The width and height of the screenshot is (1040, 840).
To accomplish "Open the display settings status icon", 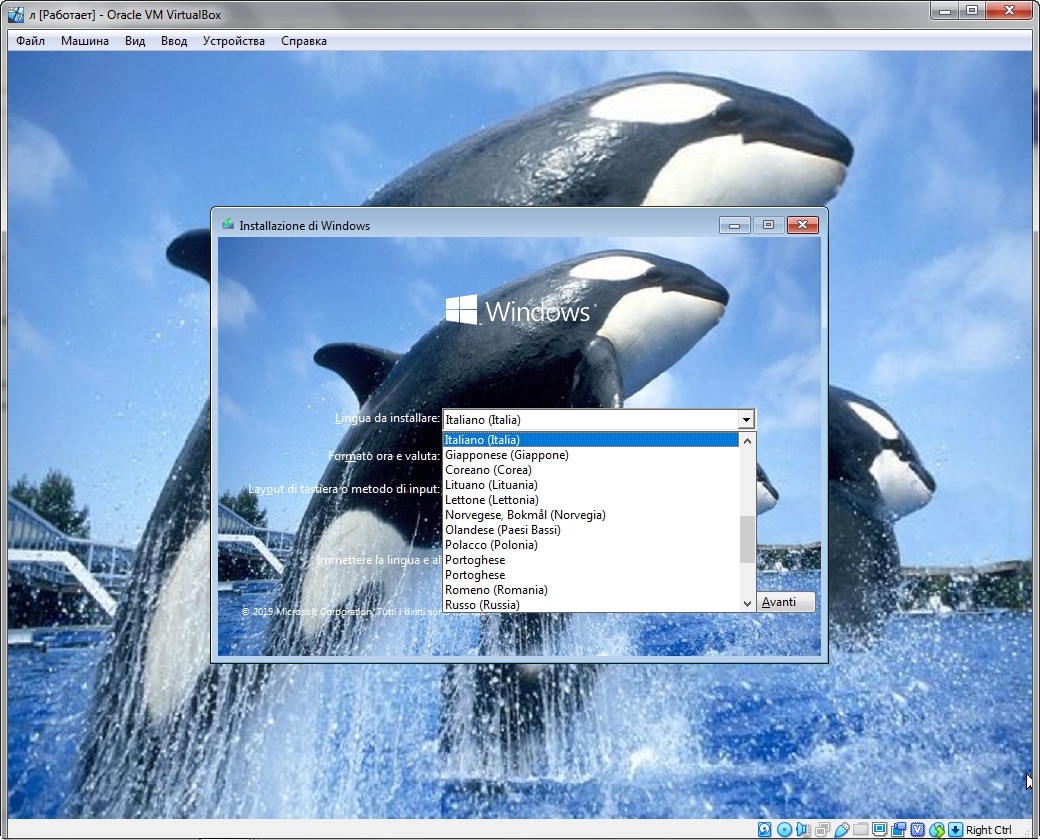I will pyautogui.click(x=879, y=829).
